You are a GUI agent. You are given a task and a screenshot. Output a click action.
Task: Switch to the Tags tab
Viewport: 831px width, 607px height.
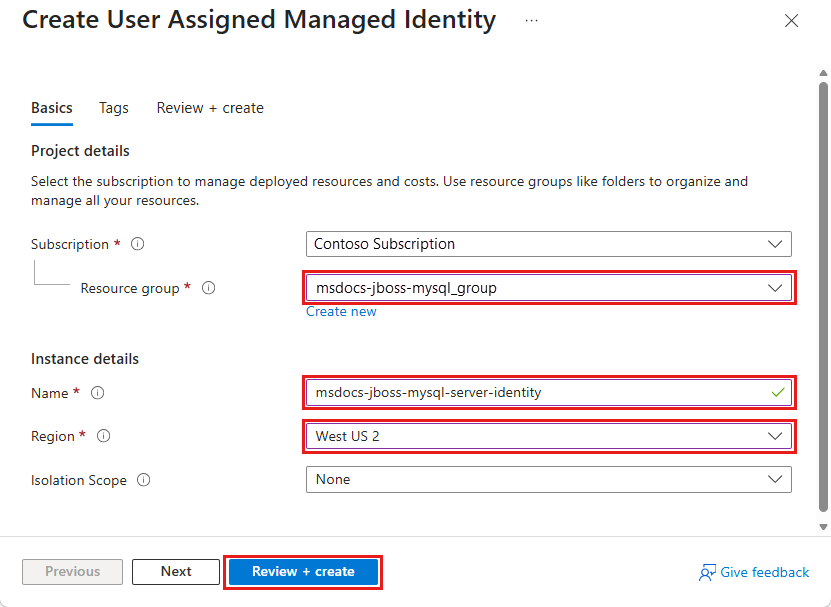pyautogui.click(x=113, y=108)
